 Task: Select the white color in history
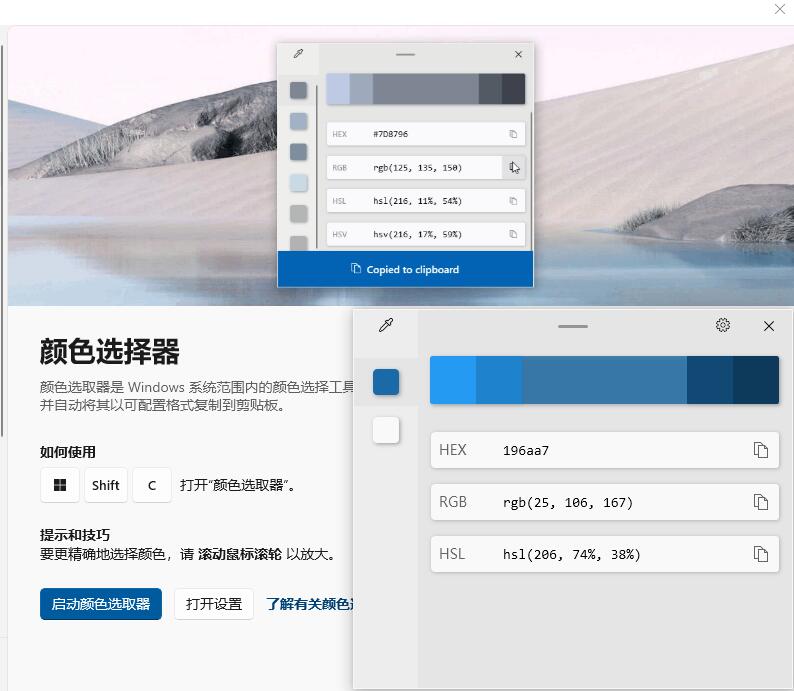(x=386, y=430)
